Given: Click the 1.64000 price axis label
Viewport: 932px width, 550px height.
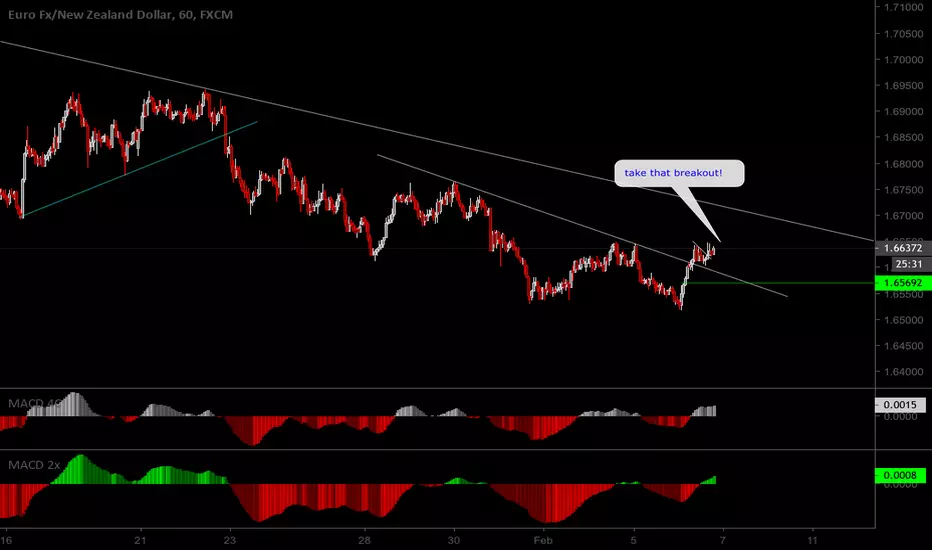Looking at the screenshot, I should [903, 372].
